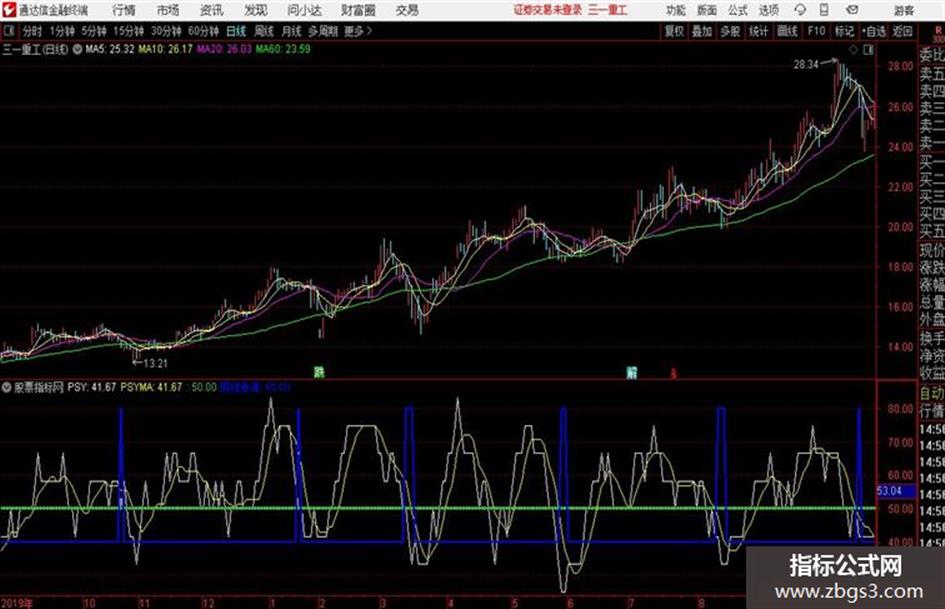The height and width of the screenshot is (609, 945).
Task: Open the 行情 menu
Action: click(x=124, y=10)
